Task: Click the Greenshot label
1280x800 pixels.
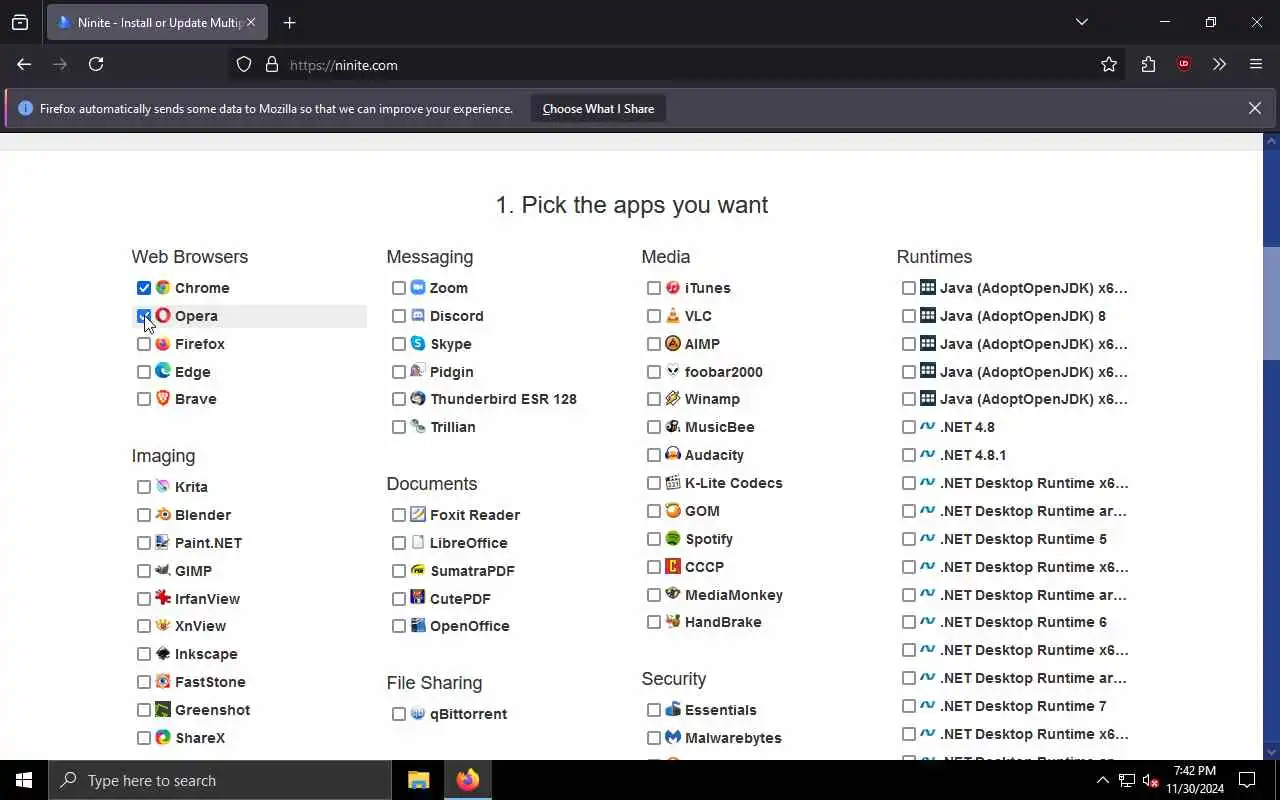Action: click(212, 710)
